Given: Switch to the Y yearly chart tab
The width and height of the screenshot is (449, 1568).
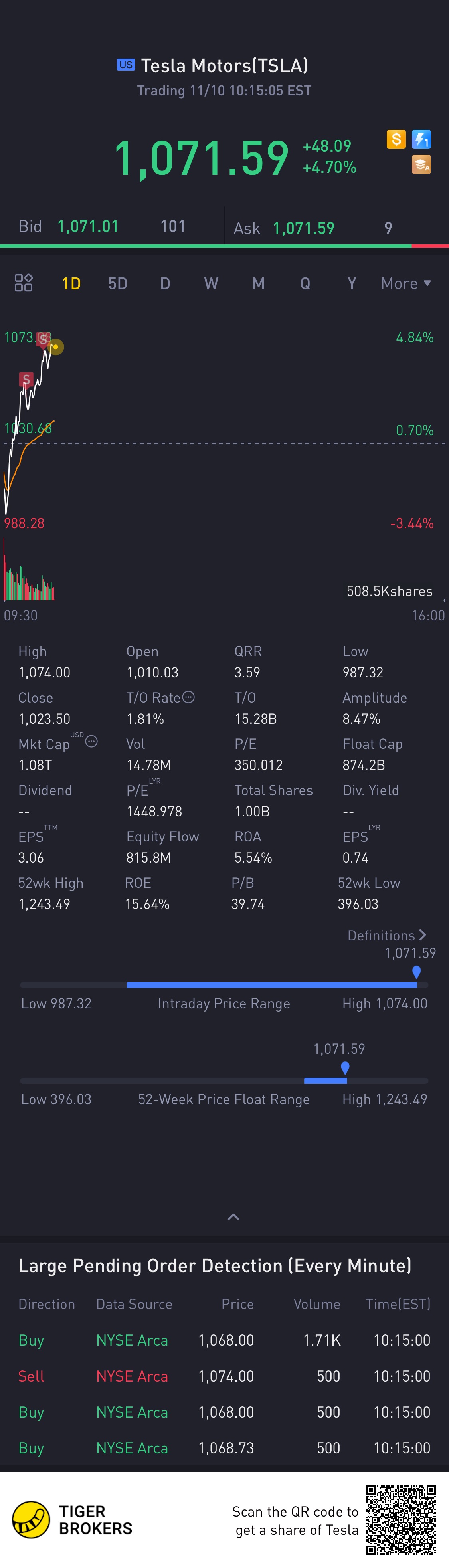Looking at the screenshot, I should (x=352, y=284).
